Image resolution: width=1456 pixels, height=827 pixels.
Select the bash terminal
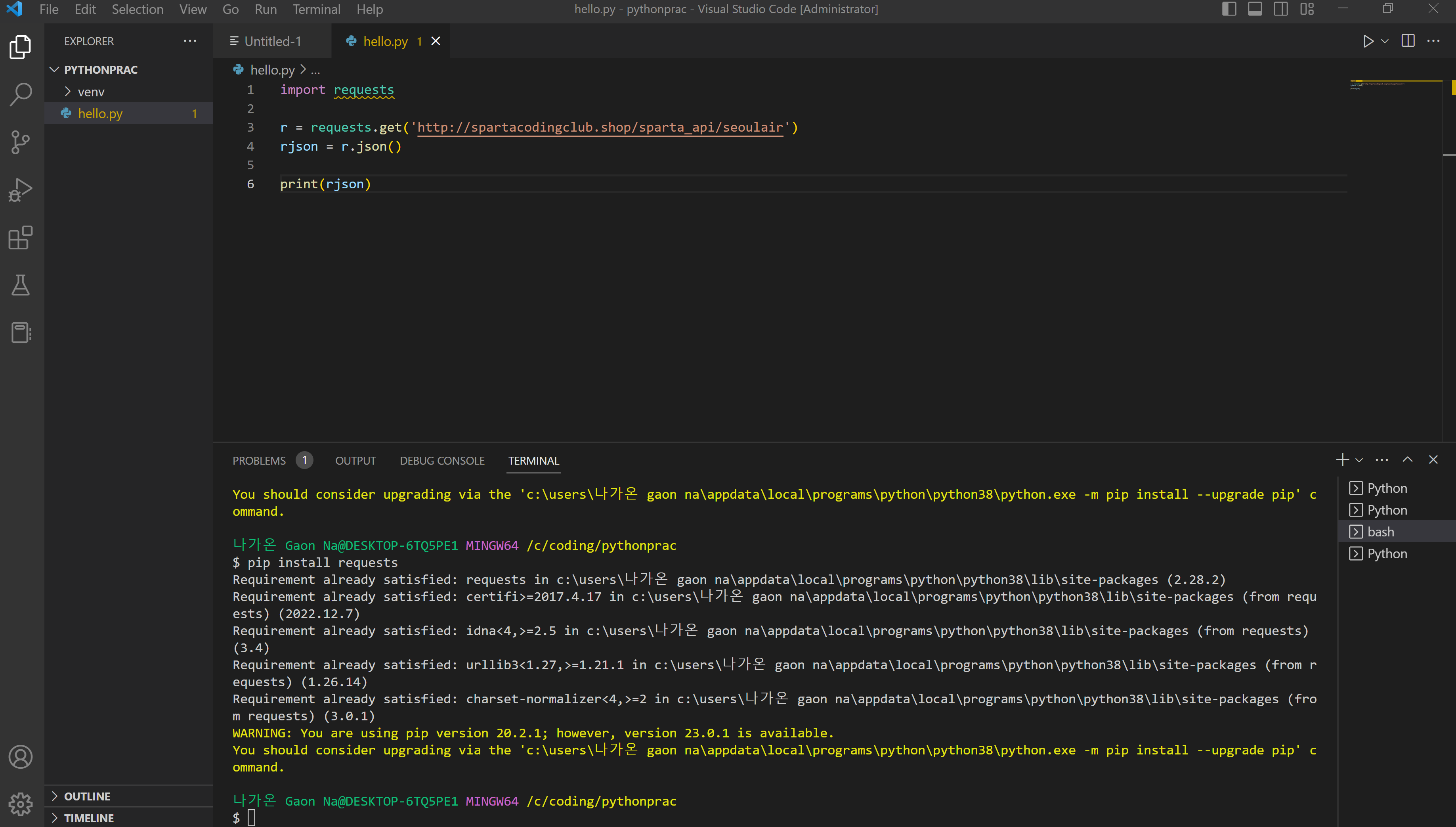pyautogui.click(x=1397, y=532)
